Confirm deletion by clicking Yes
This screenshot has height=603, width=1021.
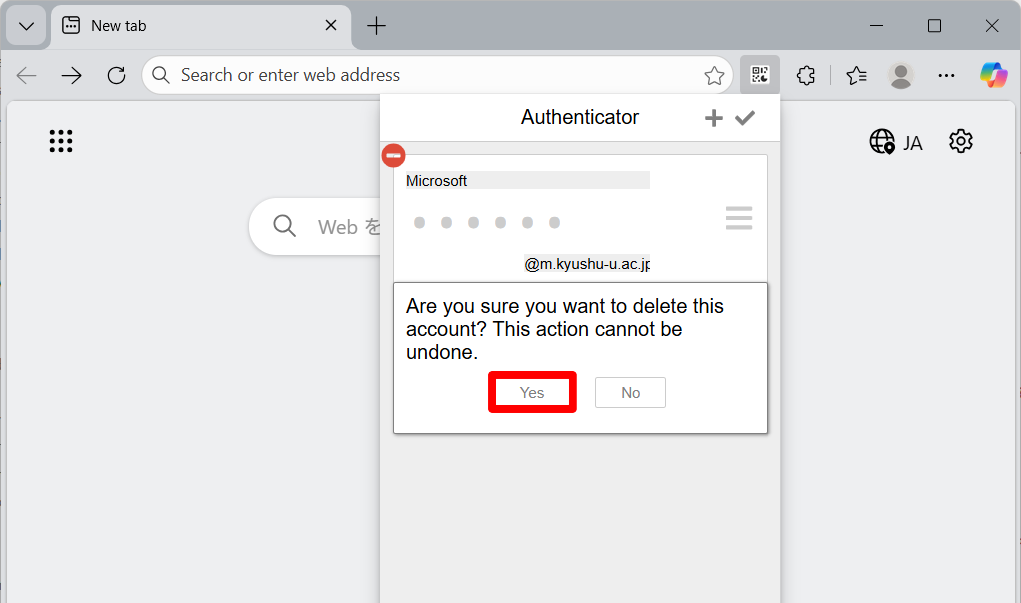[532, 393]
